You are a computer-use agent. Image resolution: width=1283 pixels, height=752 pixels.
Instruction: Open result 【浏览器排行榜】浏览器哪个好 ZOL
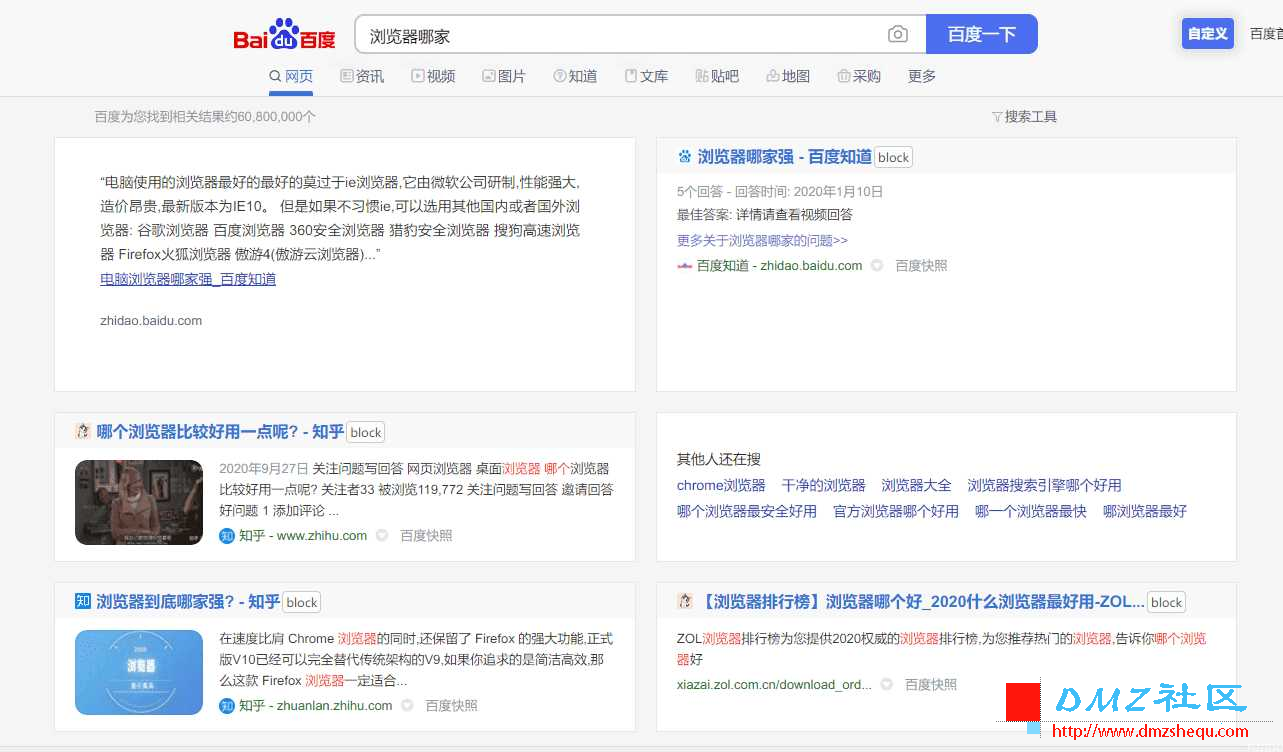click(x=921, y=602)
